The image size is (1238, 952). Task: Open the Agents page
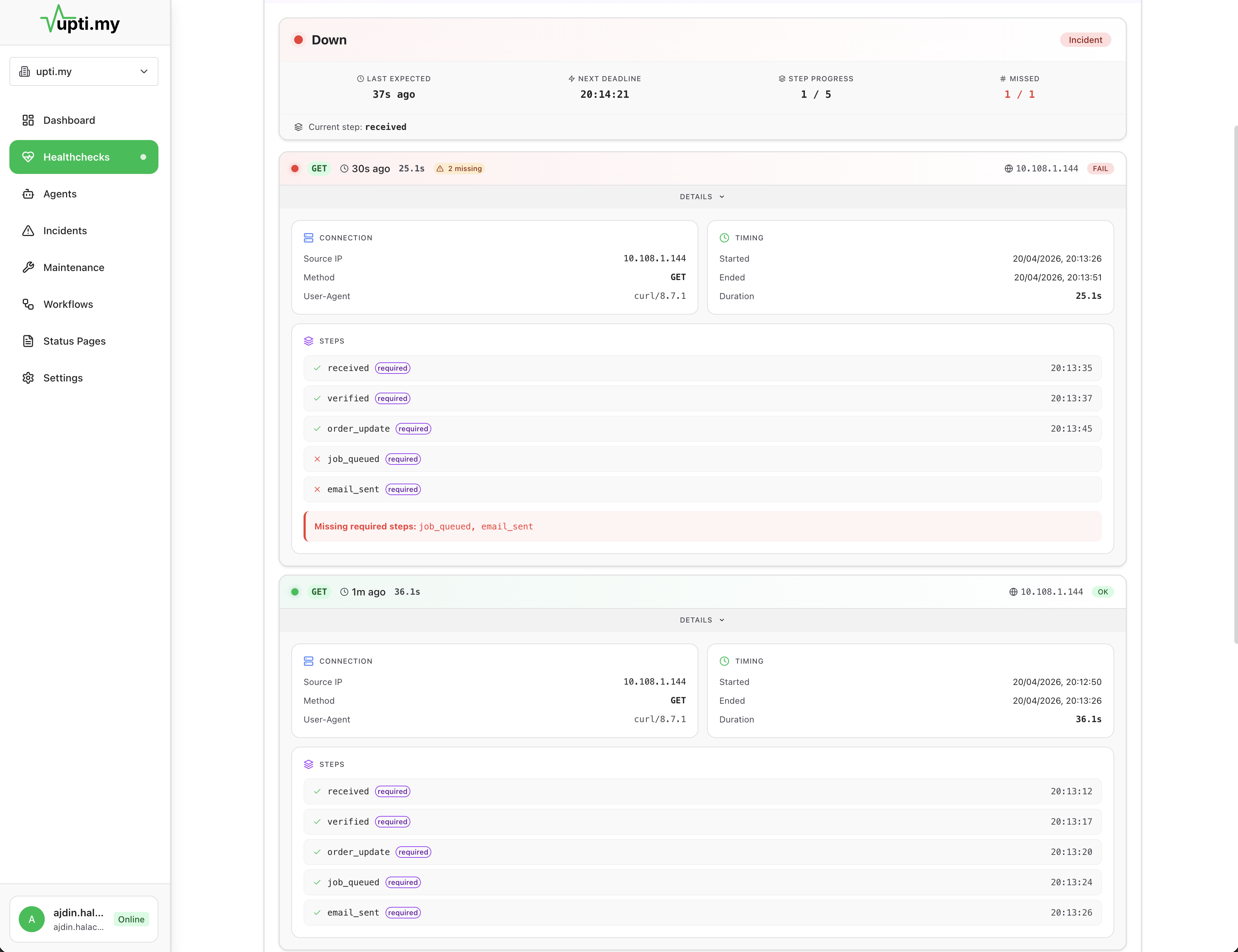[84, 194]
